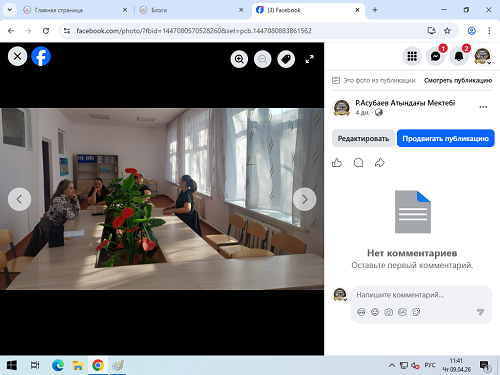Zoom out of the photo
The height and width of the screenshot is (375, 500).
point(263,59)
